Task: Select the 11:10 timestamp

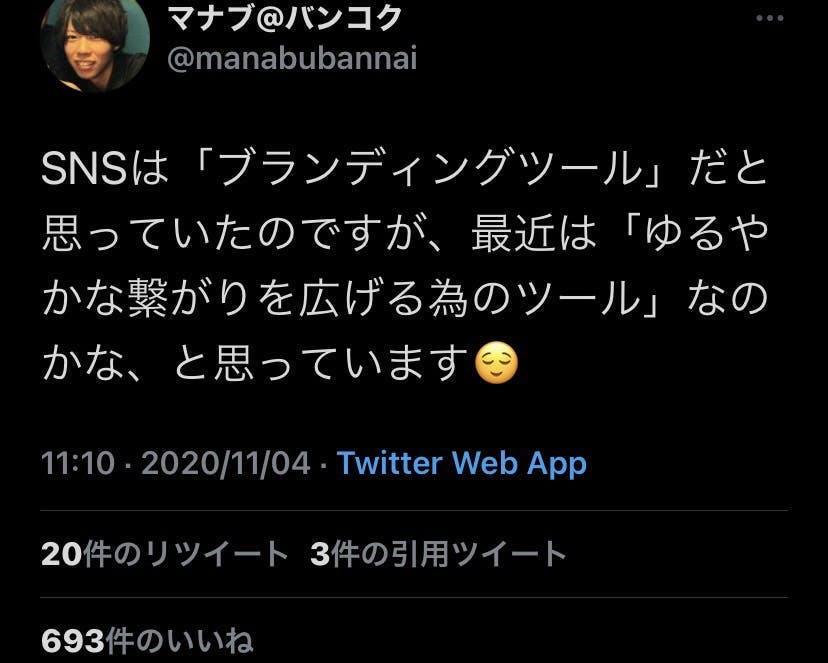Action: click(78, 463)
